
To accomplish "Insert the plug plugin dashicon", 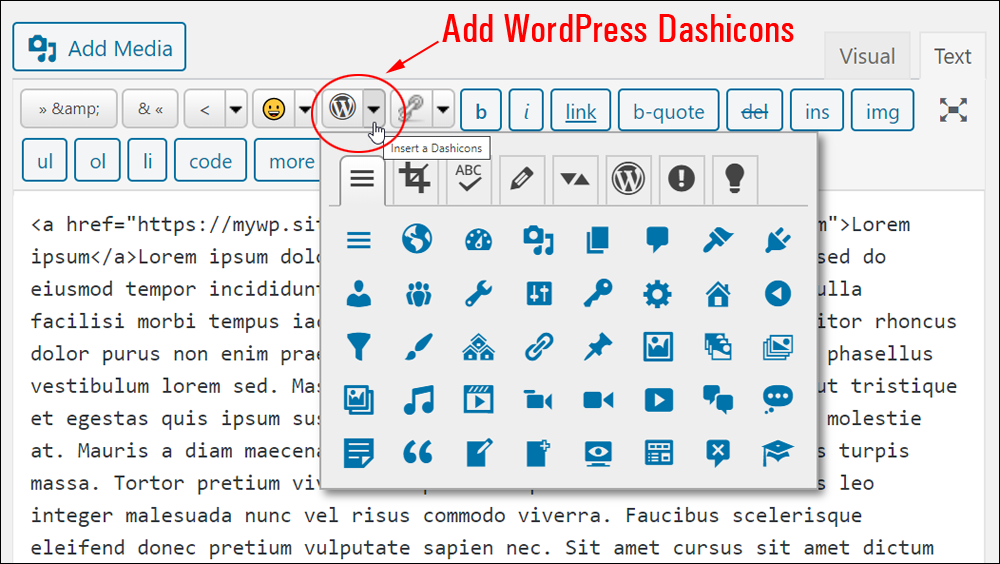I will pyautogui.click(x=778, y=241).
